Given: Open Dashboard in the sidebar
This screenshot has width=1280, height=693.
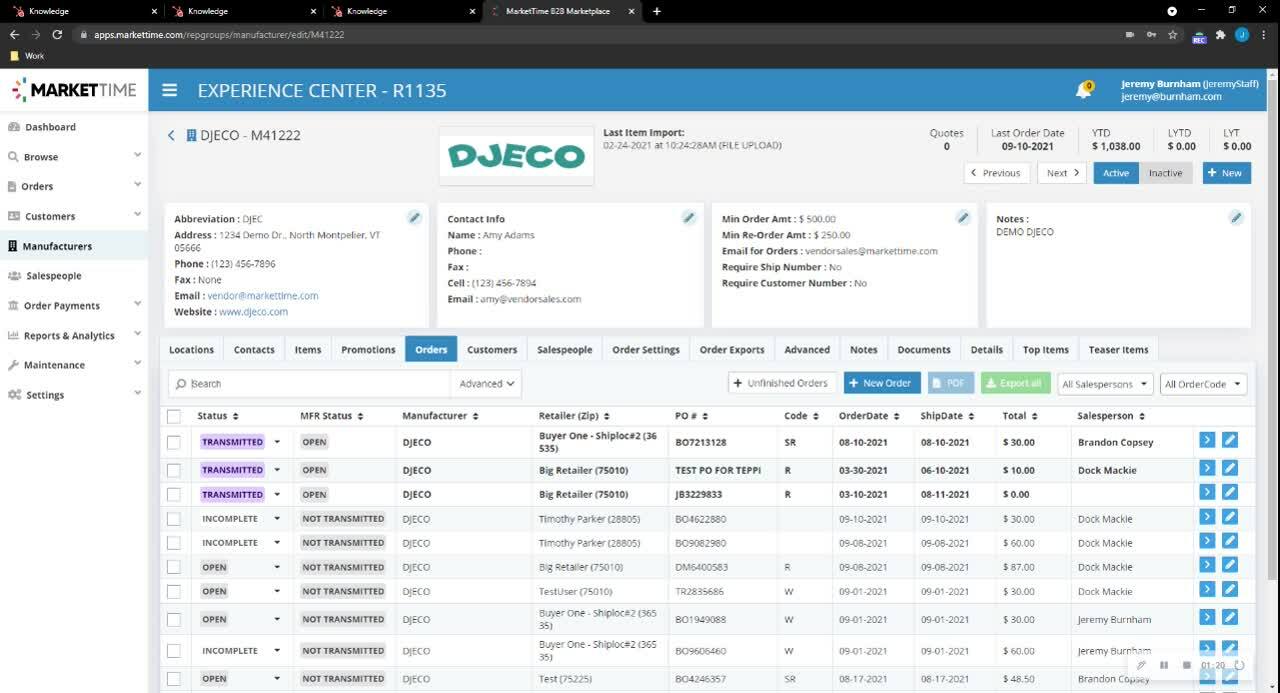Looking at the screenshot, I should [74, 127].
